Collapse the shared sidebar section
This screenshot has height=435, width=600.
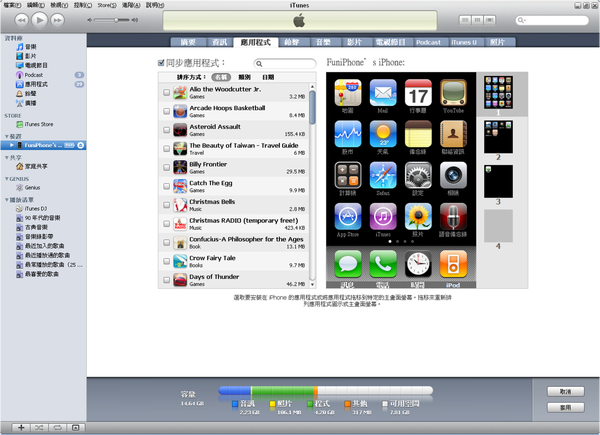click(x=7, y=157)
